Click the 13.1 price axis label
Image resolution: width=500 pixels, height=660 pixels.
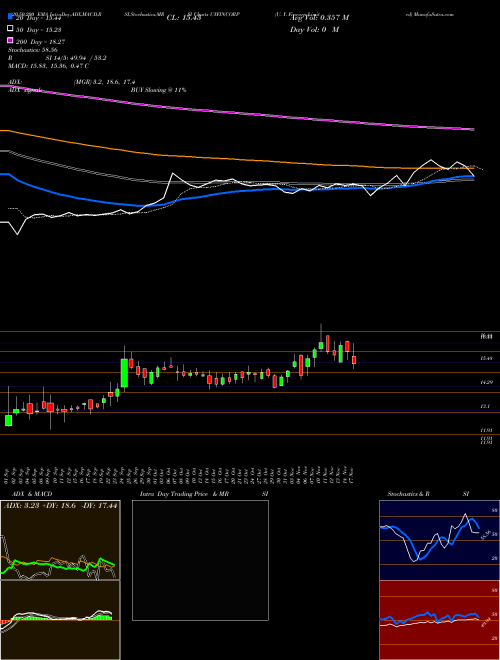click(486, 406)
